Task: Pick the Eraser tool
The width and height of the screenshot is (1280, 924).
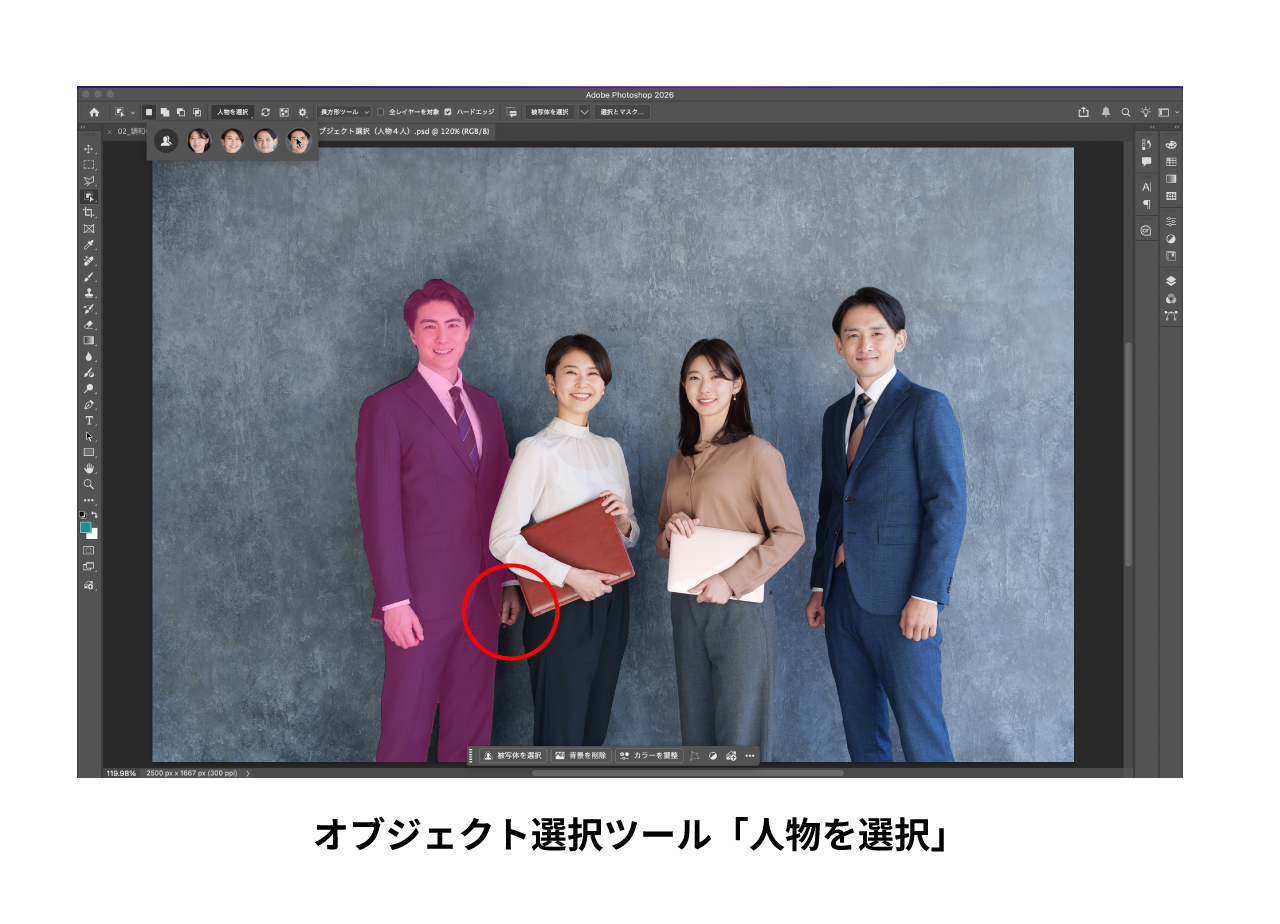Action: (89, 325)
